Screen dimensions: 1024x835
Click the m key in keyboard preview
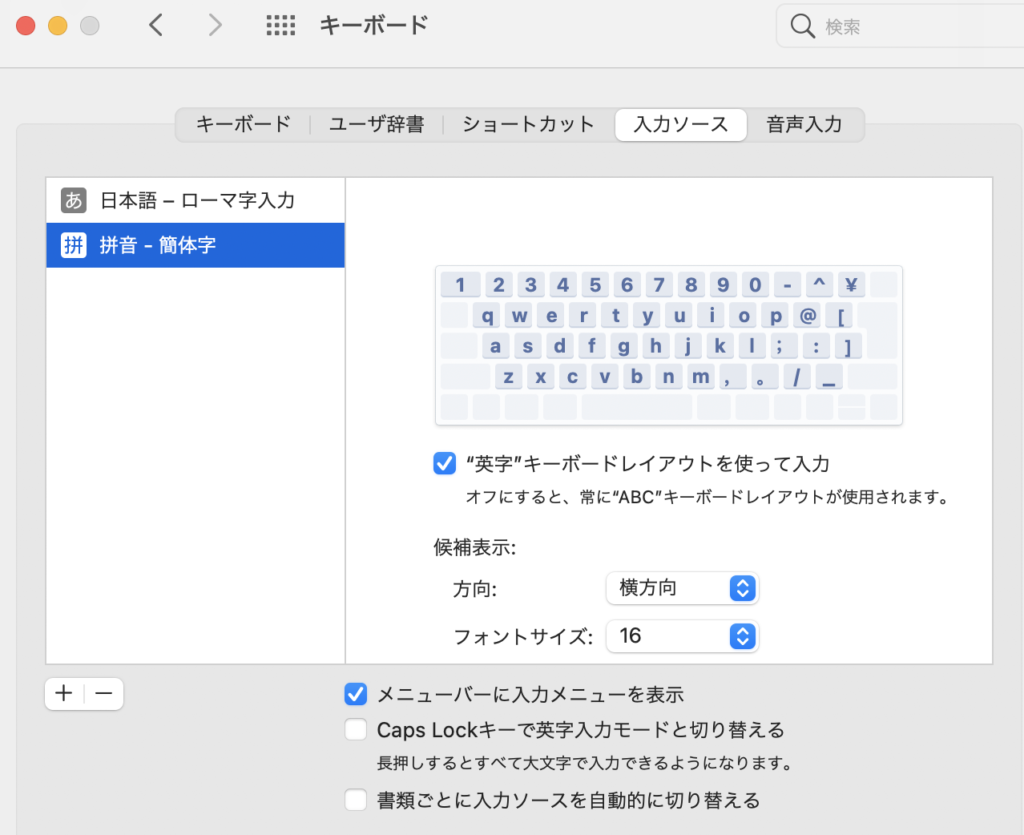701,377
